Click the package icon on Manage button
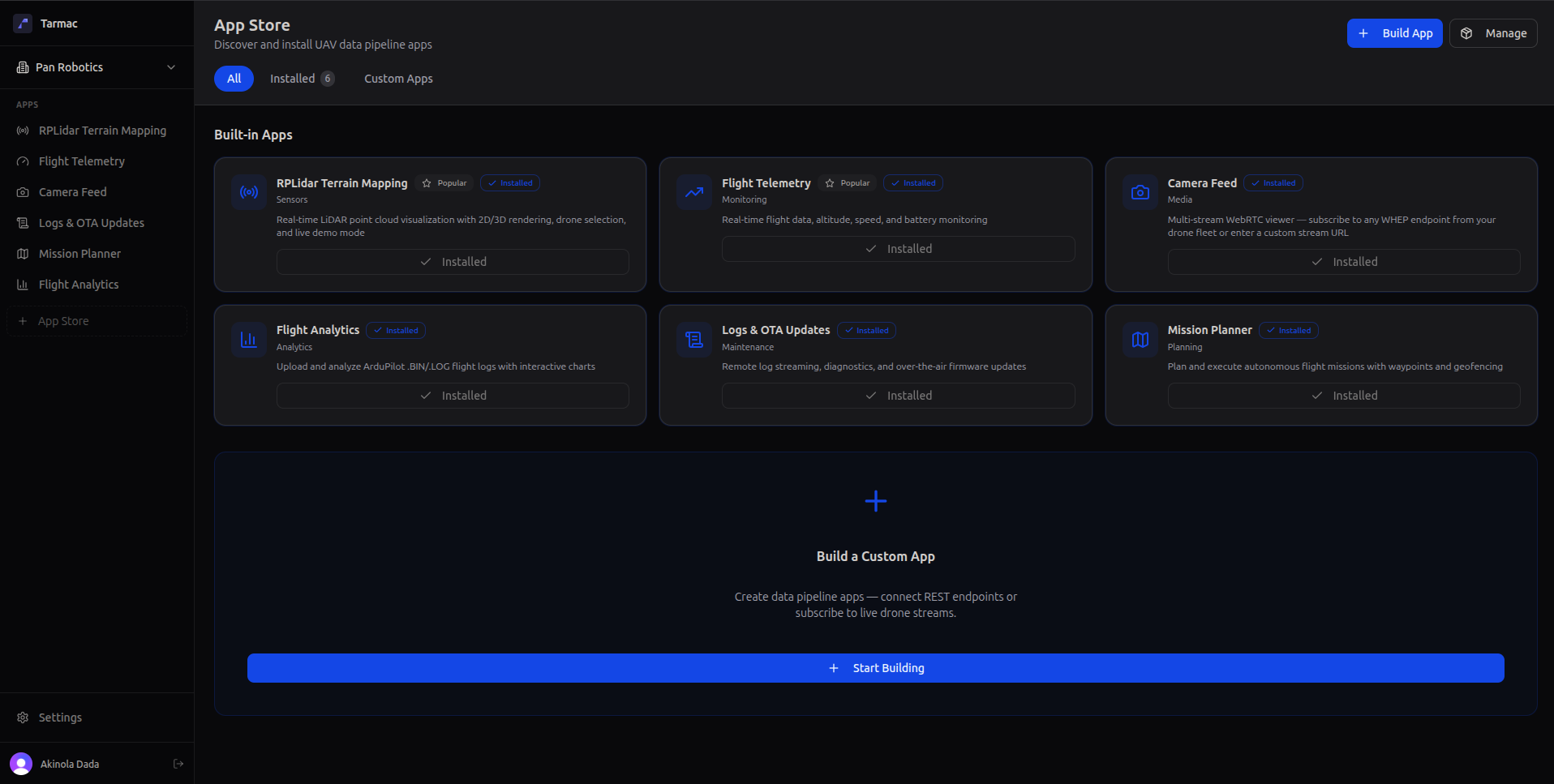Screen dimensions: 1554x784 coord(1466,33)
